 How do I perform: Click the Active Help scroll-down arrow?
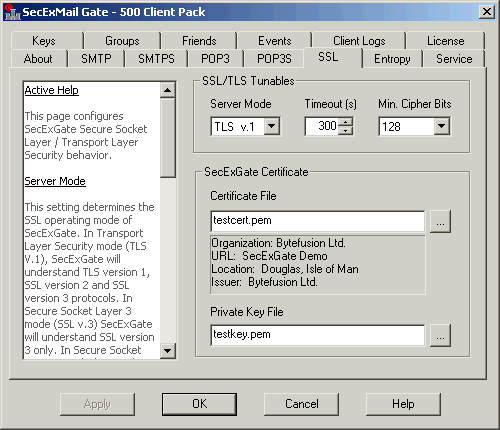point(168,351)
